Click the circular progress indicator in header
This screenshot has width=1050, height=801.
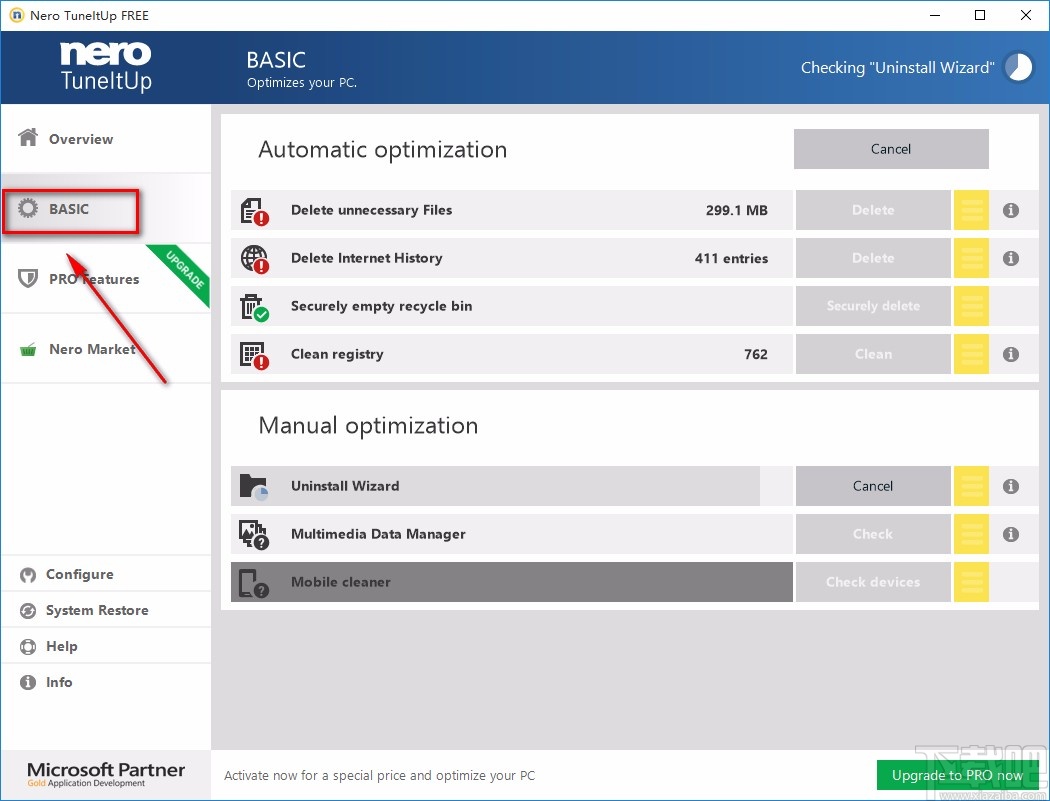(x=1018, y=67)
